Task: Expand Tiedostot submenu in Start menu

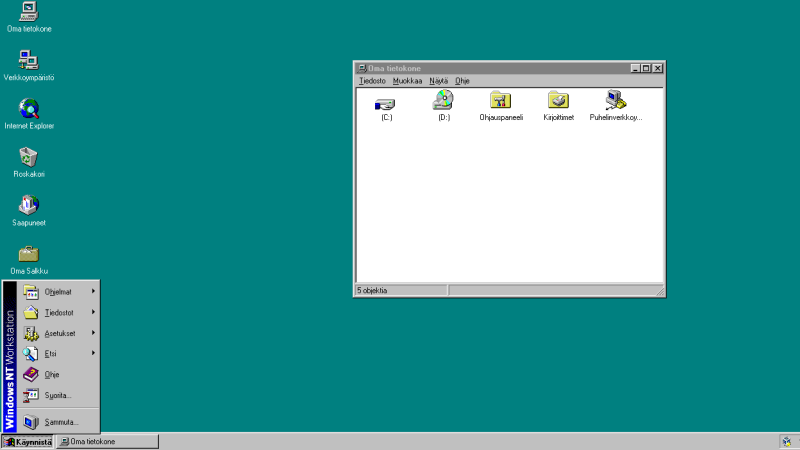Action: pos(59,312)
